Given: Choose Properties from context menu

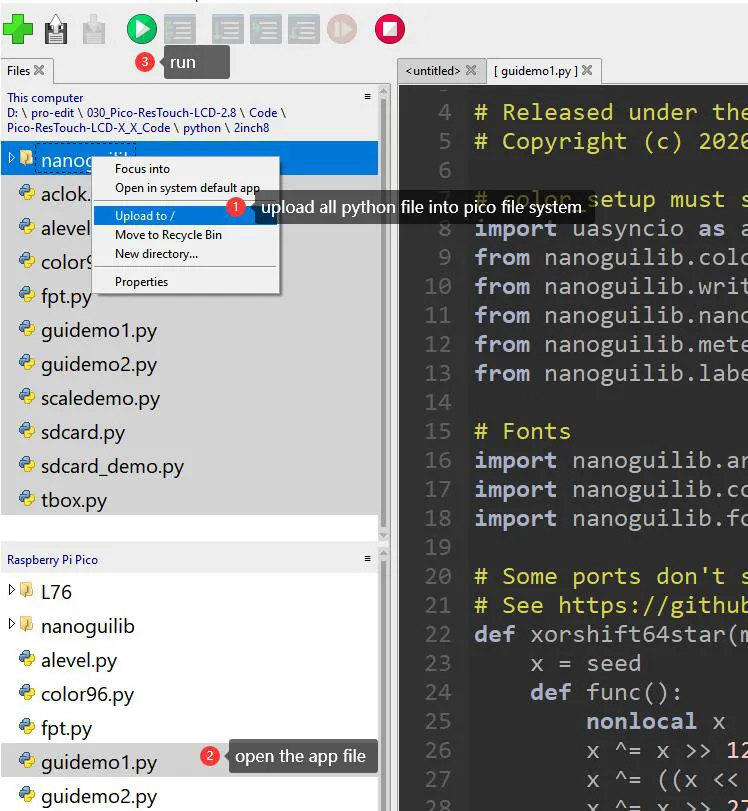Looking at the screenshot, I should 141,282.
